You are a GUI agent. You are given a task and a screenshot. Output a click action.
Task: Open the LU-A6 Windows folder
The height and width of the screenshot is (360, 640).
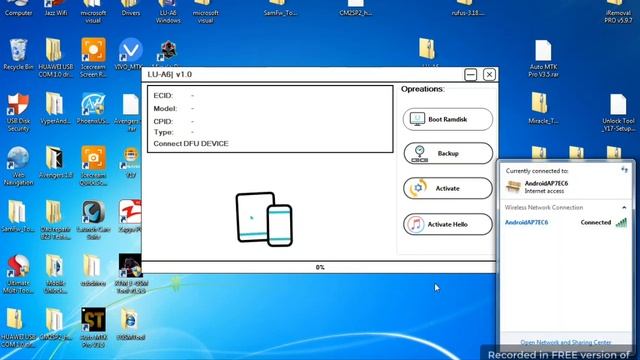(x=168, y=11)
